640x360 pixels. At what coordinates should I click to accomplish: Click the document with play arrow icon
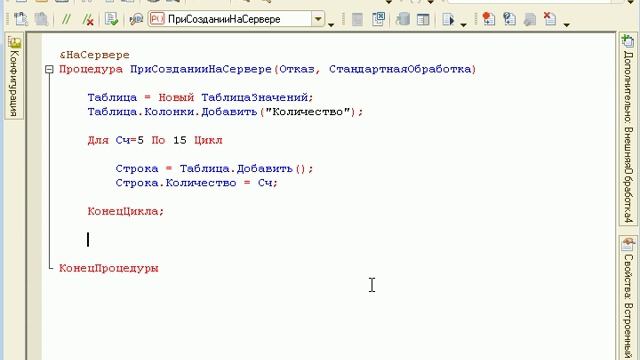(x=448, y=19)
